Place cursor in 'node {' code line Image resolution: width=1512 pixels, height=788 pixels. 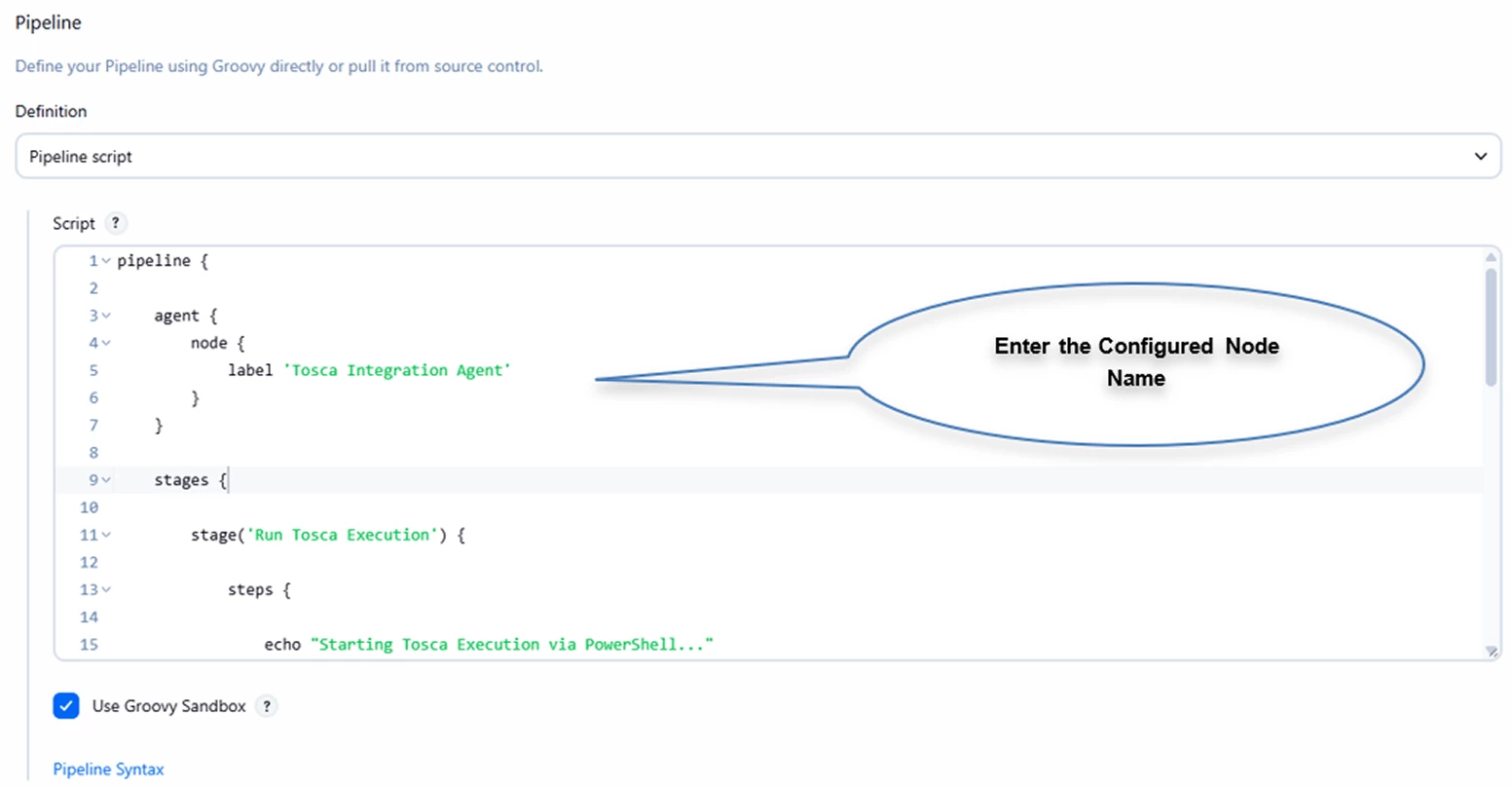coord(218,343)
